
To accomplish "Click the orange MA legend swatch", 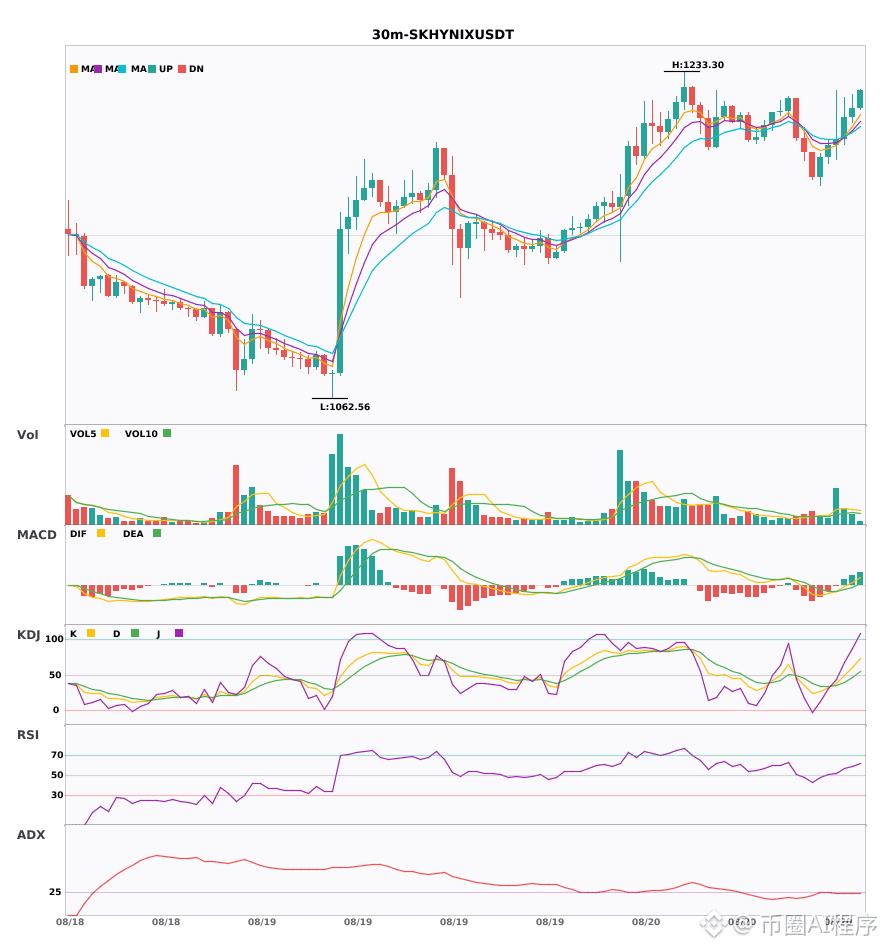I will coord(74,69).
